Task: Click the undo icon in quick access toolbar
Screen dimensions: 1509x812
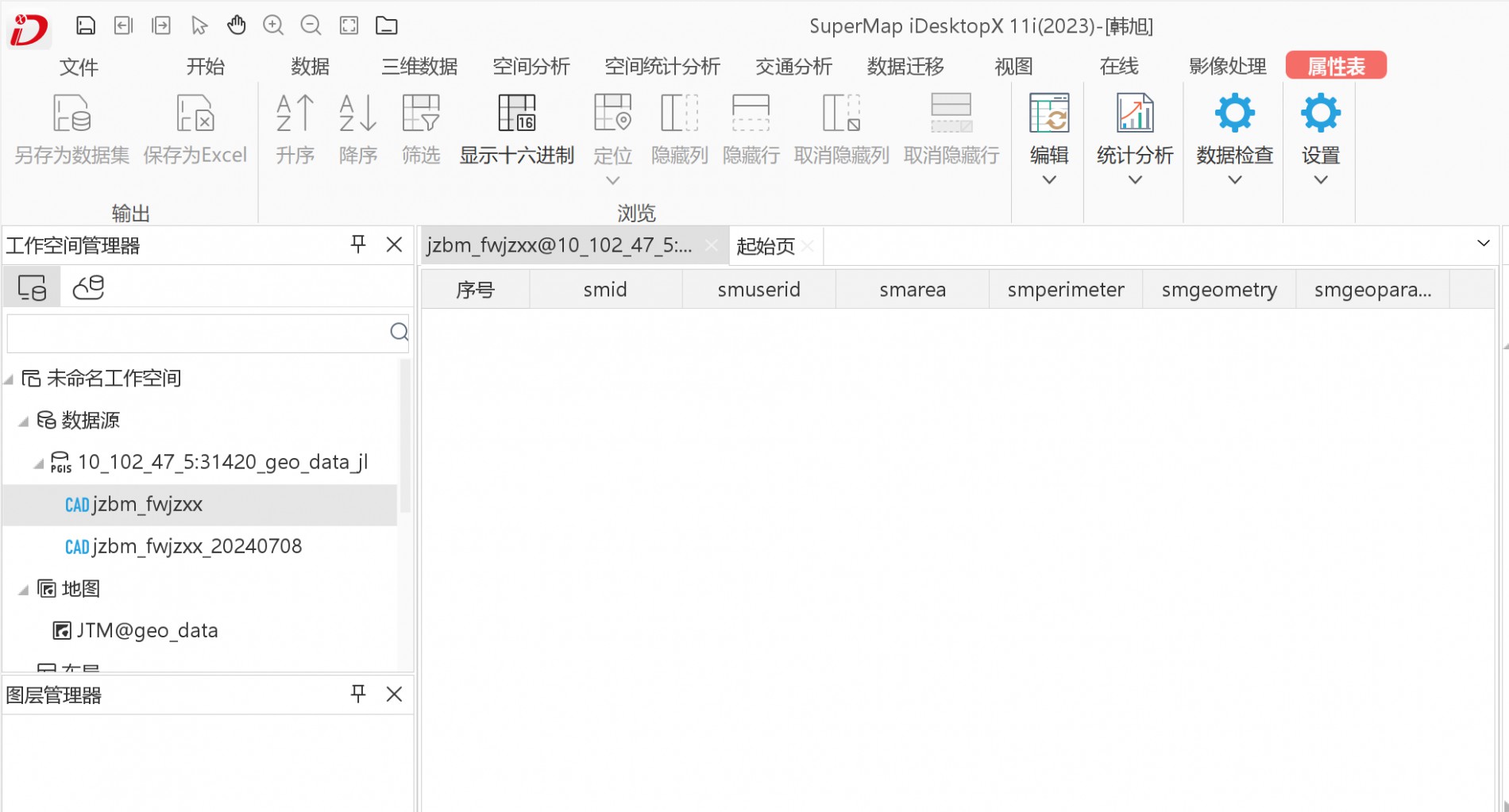Action: point(123,25)
